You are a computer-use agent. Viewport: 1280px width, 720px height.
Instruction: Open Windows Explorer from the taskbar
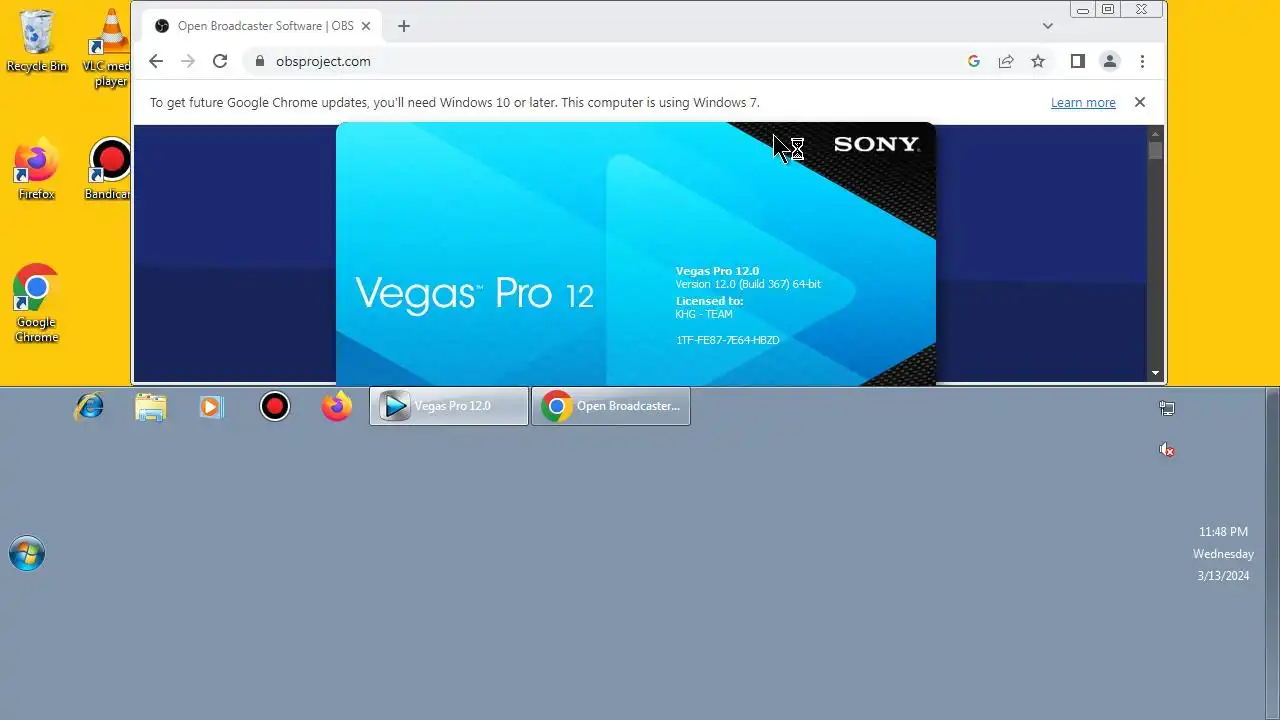(x=151, y=406)
